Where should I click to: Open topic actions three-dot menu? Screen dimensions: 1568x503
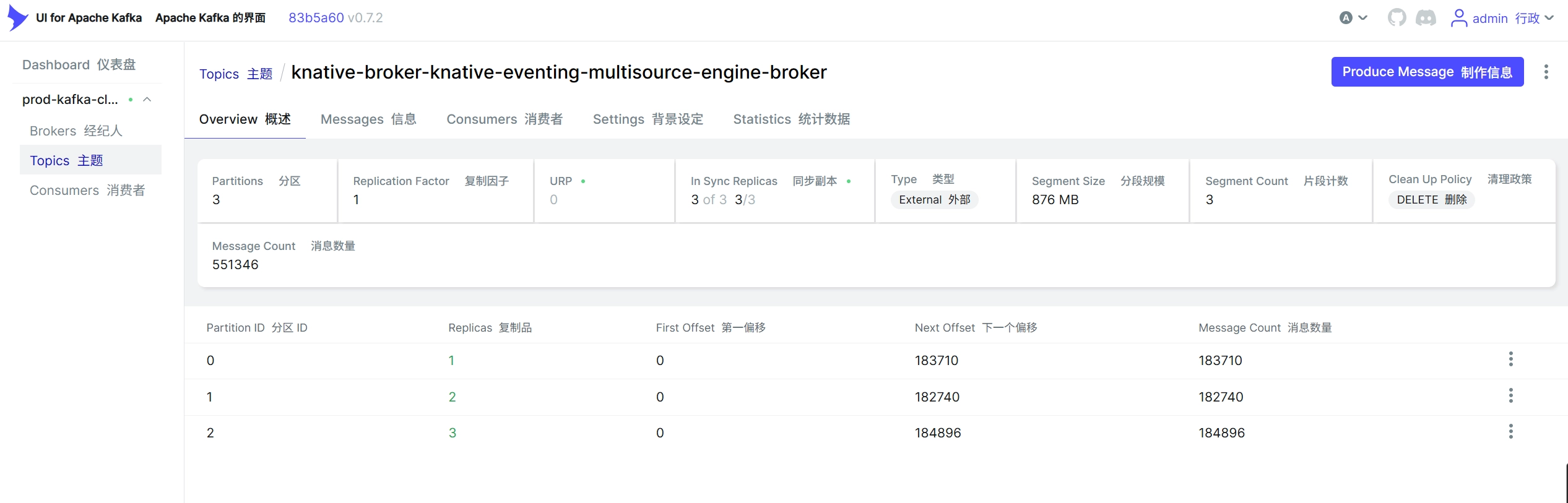pyautogui.click(x=1546, y=72)
